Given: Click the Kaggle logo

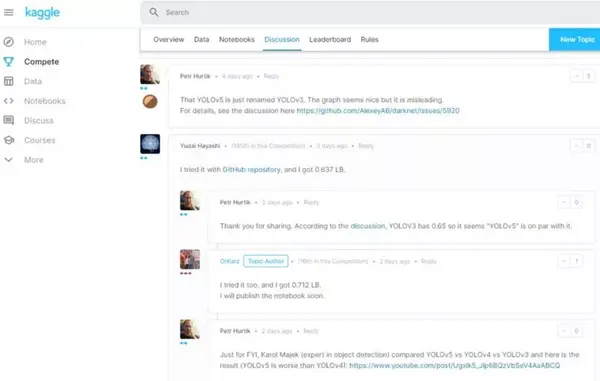Looking at the screenshot, I should (42, 12).
